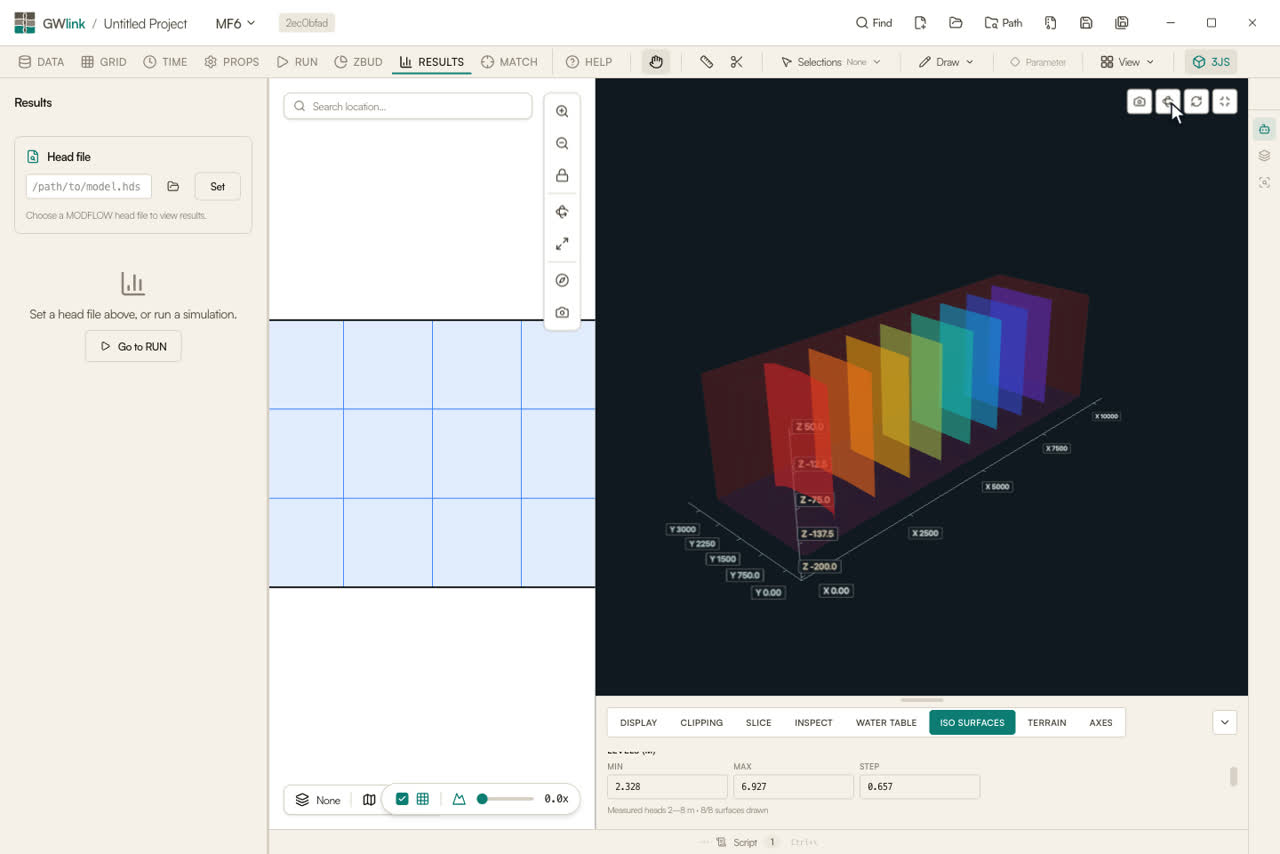This screenshot has height=854, width=1280.
Task: Click the terrain exaggeration mountain icon
Action: 459,799
